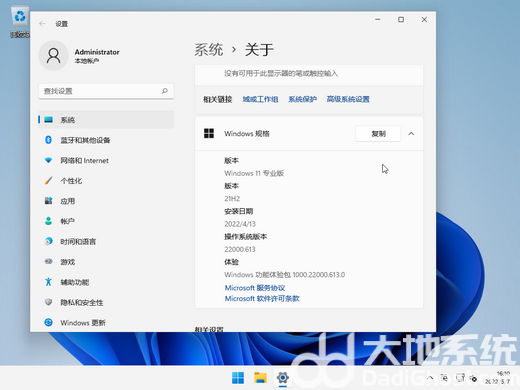Open the 高级系统设置 link
Viewport: 520px width, 390px height.
[348, 99]
